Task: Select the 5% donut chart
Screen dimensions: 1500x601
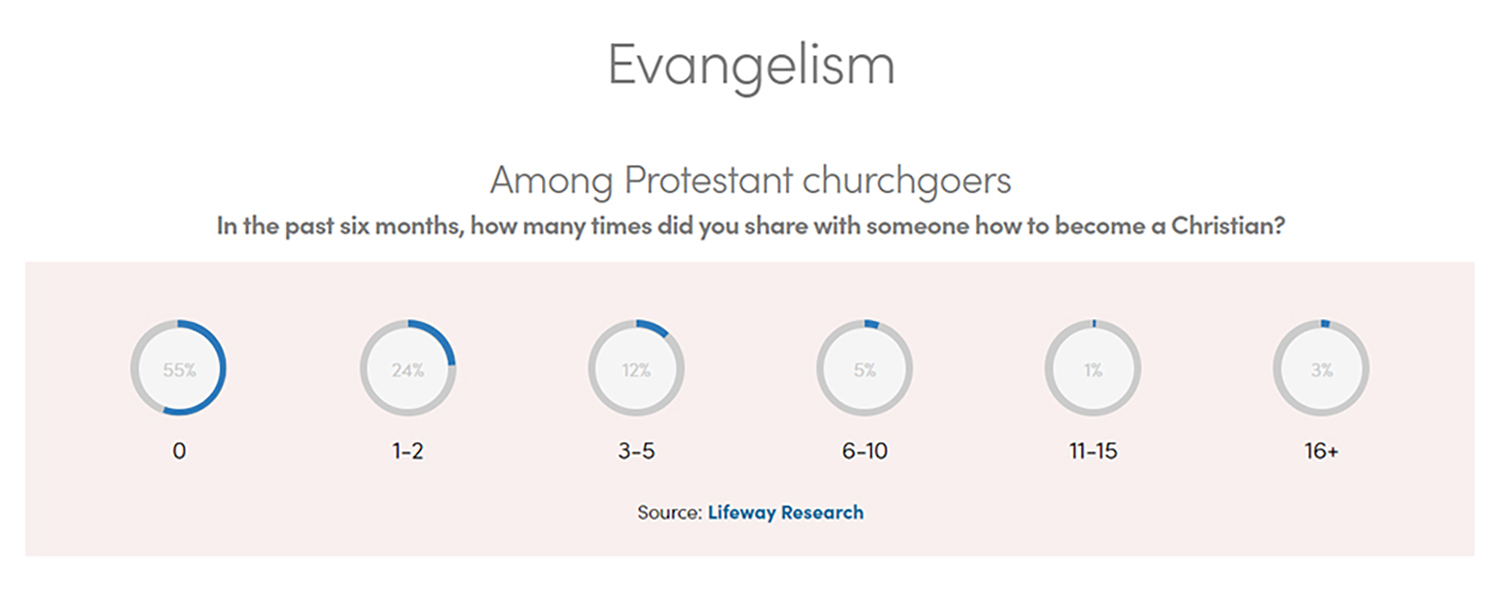Action: (x=865, y=368)
